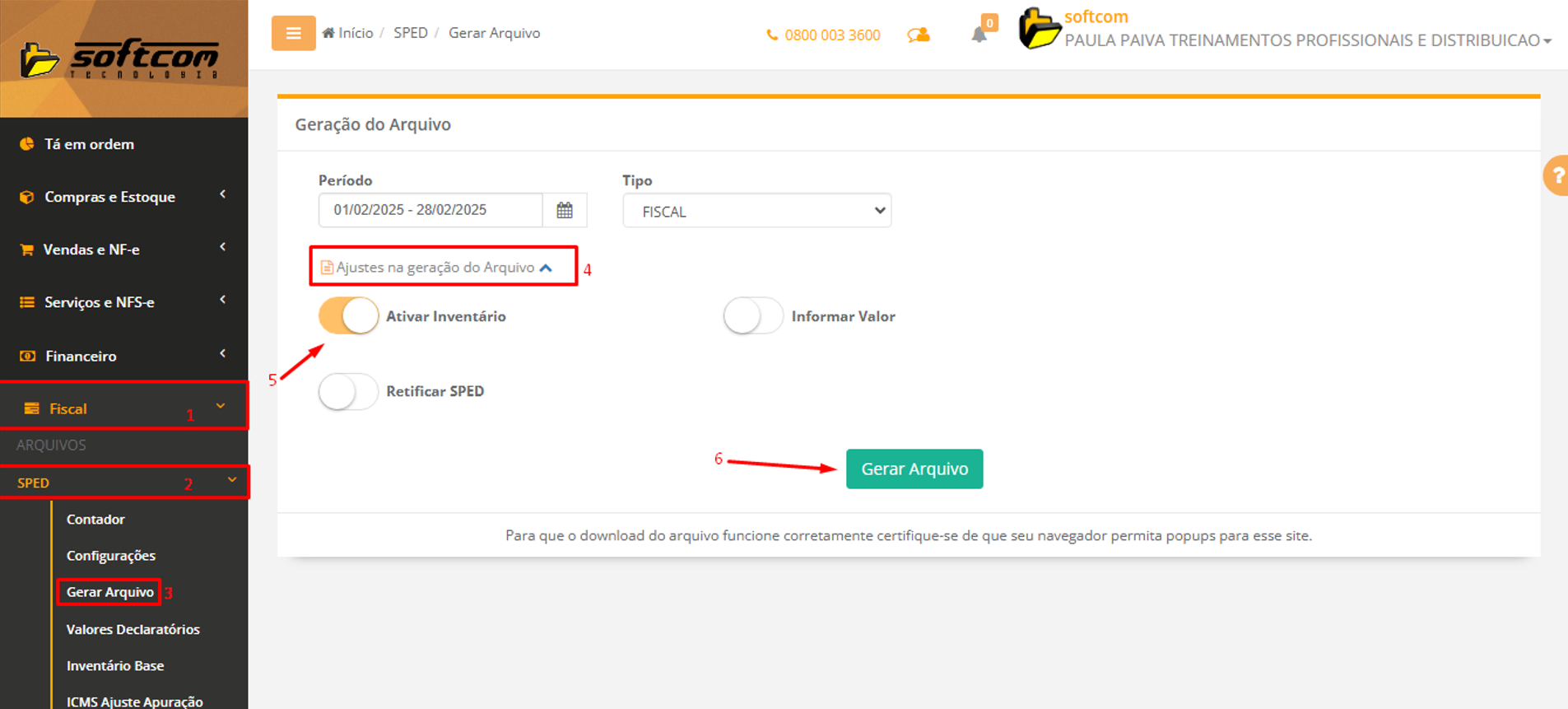Open the chat support icon
The height and width of the screenshot is (709, 1568).
[918, 35]
